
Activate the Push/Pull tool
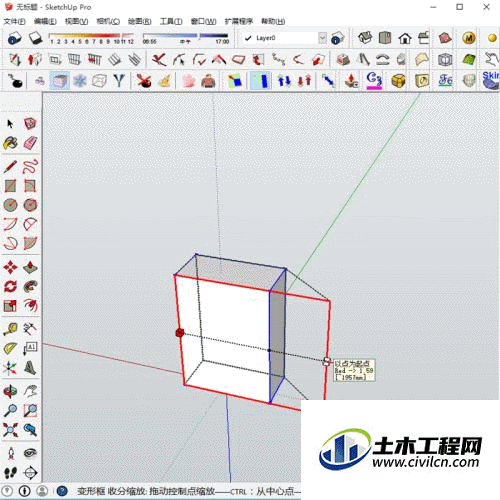click(x=30, y=267)
